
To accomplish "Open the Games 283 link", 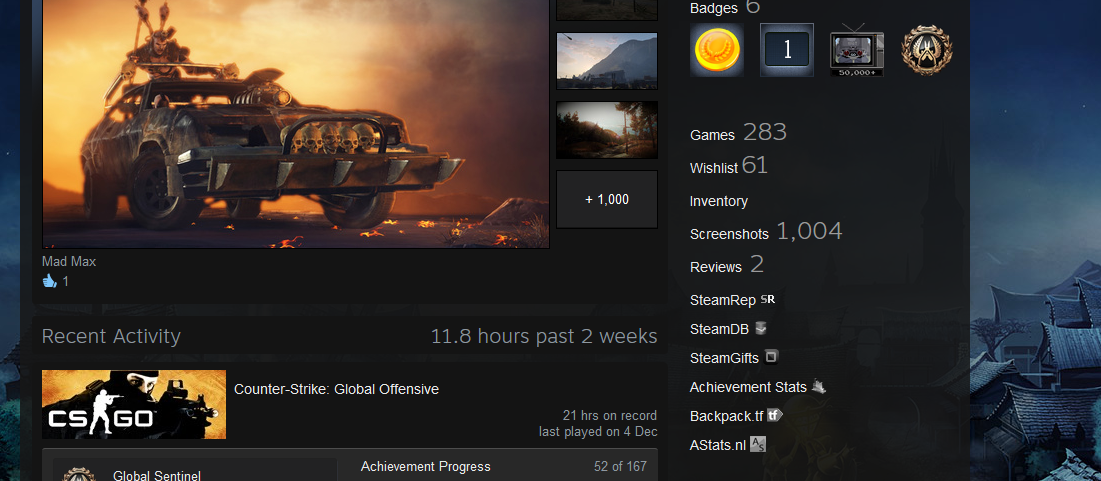I will pos(738,133).
